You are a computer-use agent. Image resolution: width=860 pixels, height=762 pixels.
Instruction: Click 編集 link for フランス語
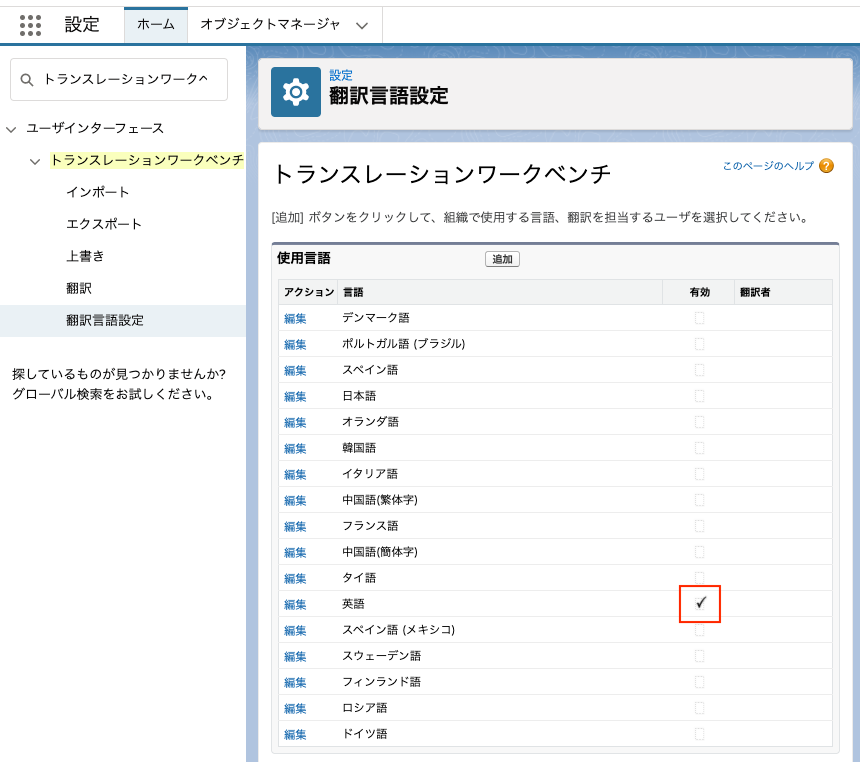(x=295, y=526)
